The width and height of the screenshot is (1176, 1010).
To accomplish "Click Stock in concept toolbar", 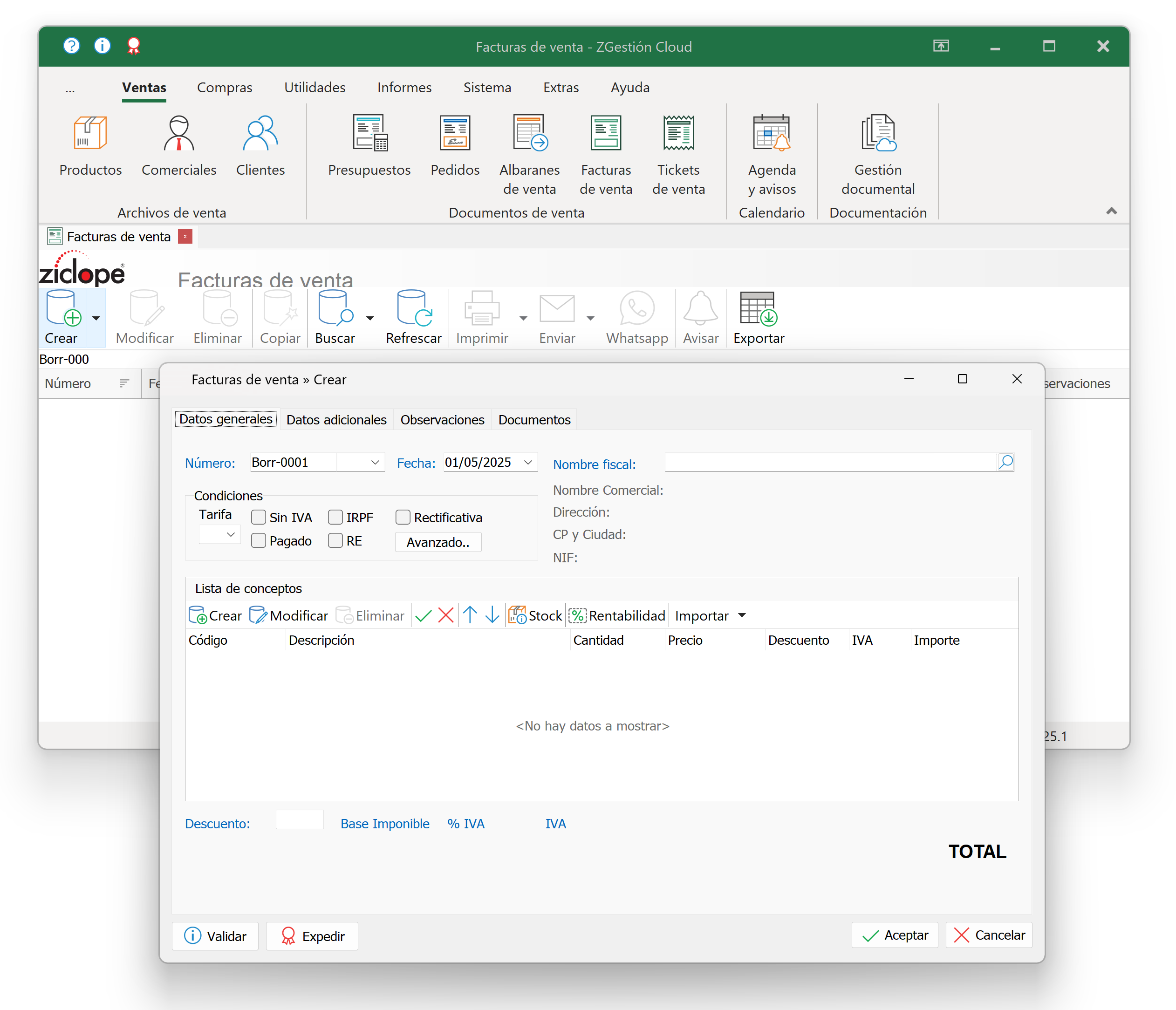I will click(x=534, y=616).
